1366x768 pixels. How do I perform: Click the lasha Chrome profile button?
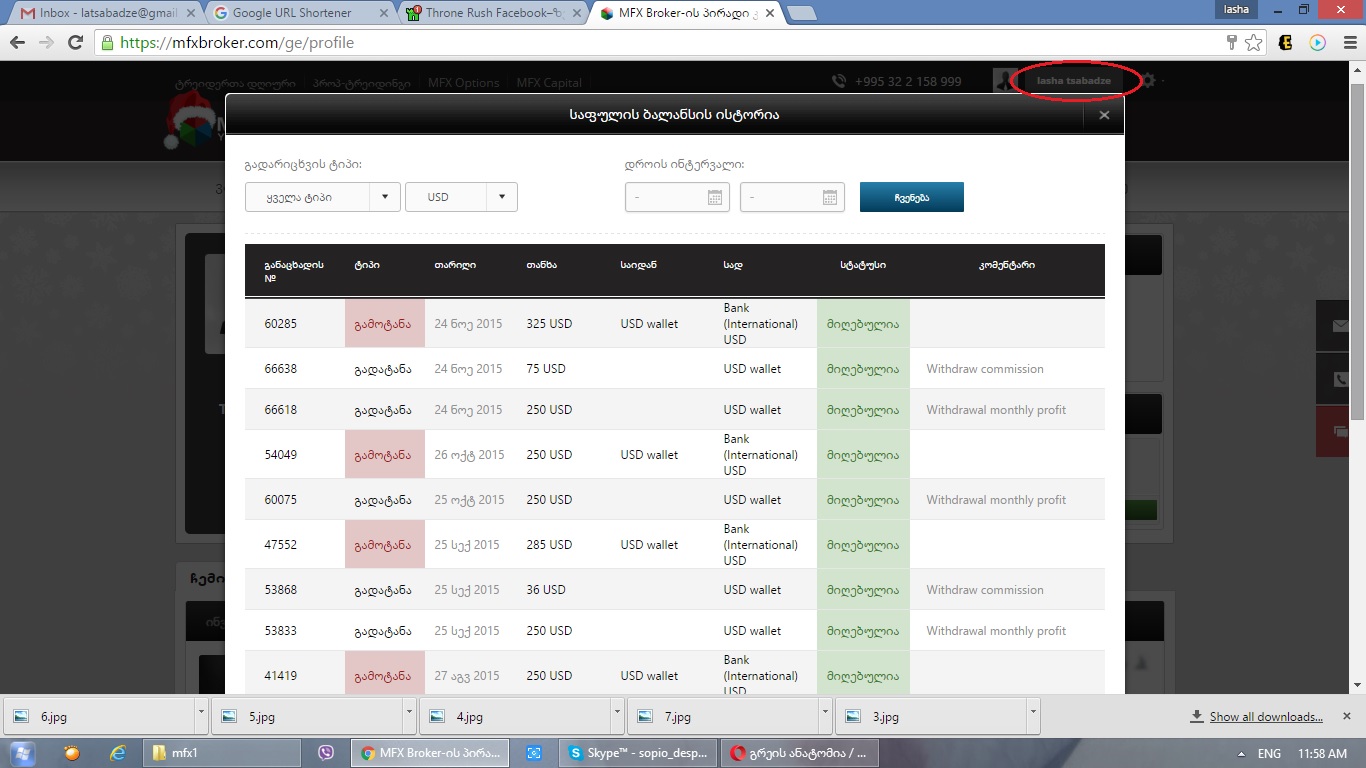coord(1236,9)
